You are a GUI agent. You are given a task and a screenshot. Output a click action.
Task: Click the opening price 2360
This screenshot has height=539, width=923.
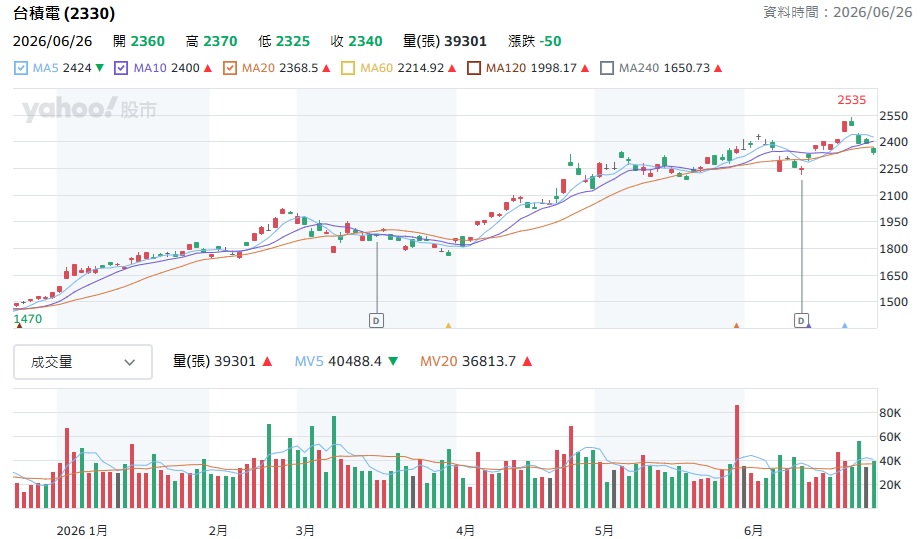[148, 41]
